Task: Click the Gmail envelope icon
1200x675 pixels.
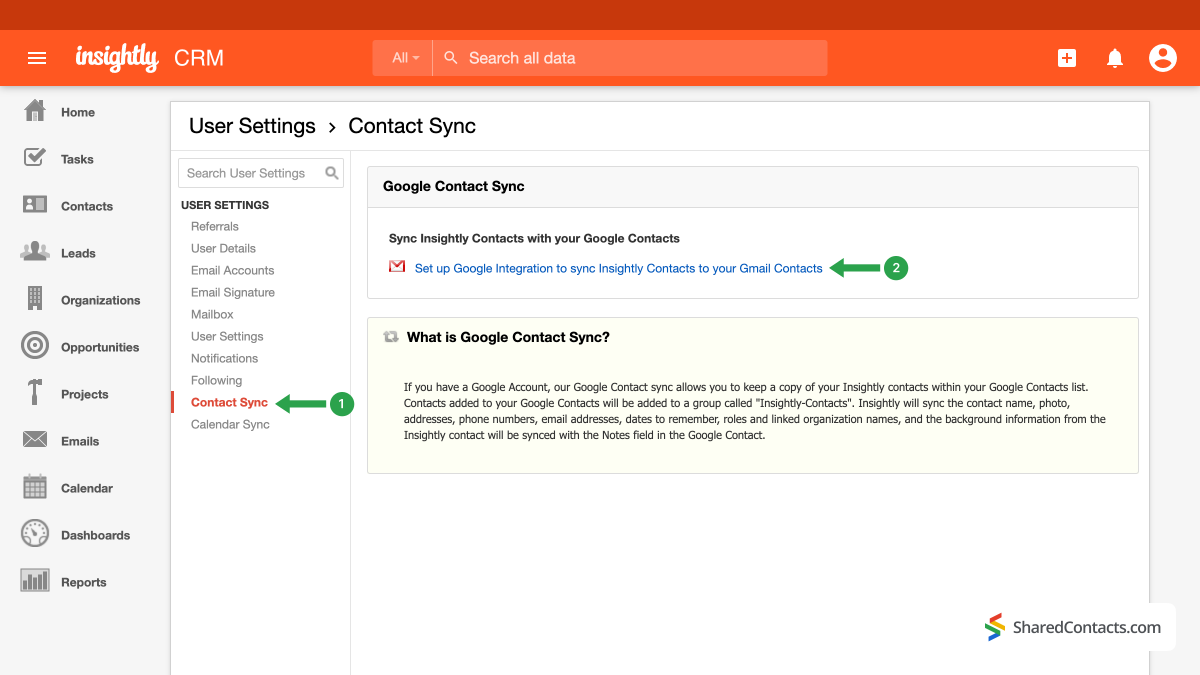Action: (397, 267)
